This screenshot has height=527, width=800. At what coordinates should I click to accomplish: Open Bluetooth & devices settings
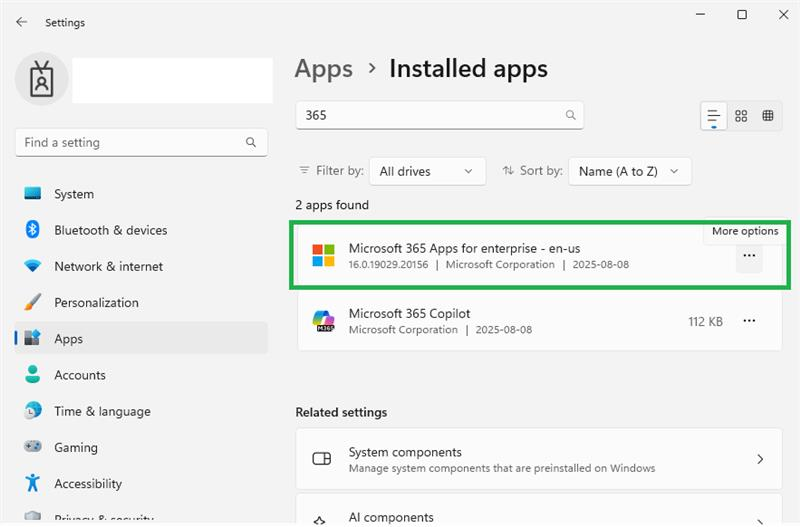point(141,230)
